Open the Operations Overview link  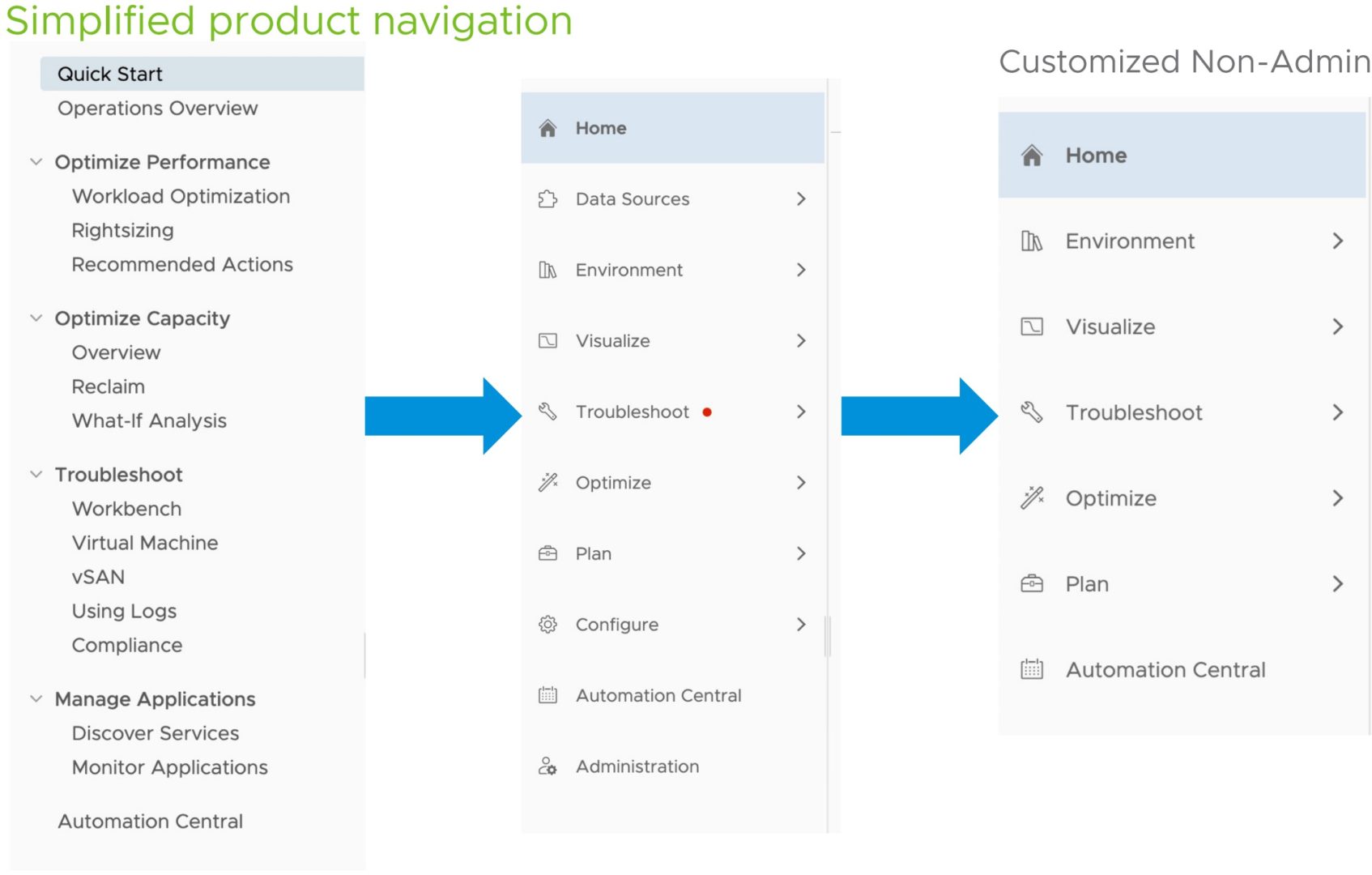(157, 109)
